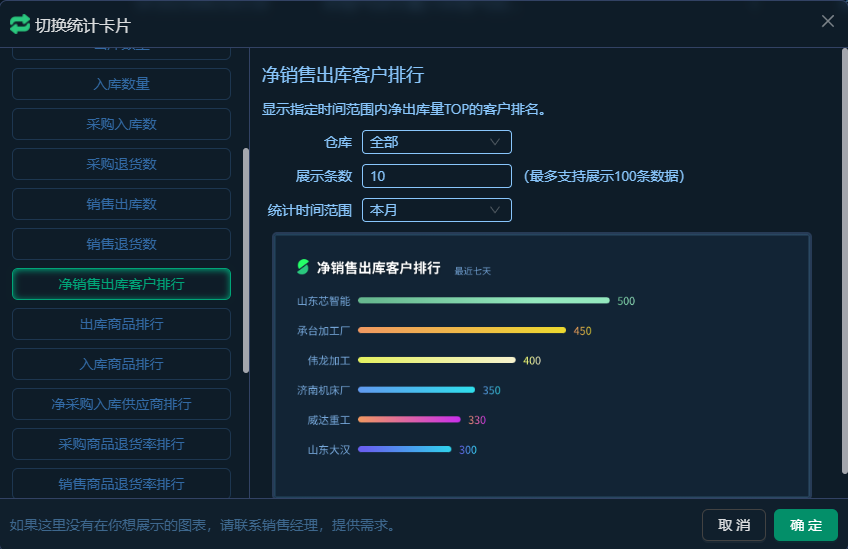848x549 pixels.
Task: Click the chevron arrow in 仓库 selector
Action: 495,142
